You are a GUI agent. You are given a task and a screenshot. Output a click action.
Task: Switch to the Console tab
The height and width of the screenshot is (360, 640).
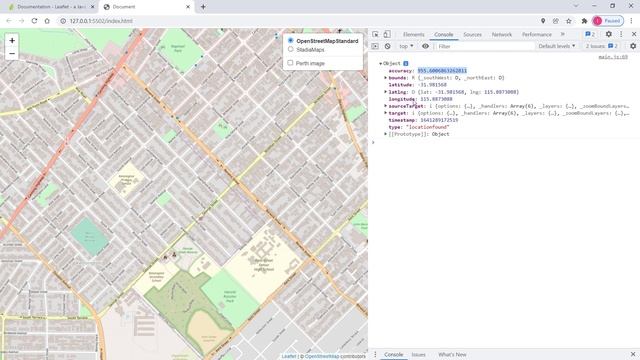[443, 35]
